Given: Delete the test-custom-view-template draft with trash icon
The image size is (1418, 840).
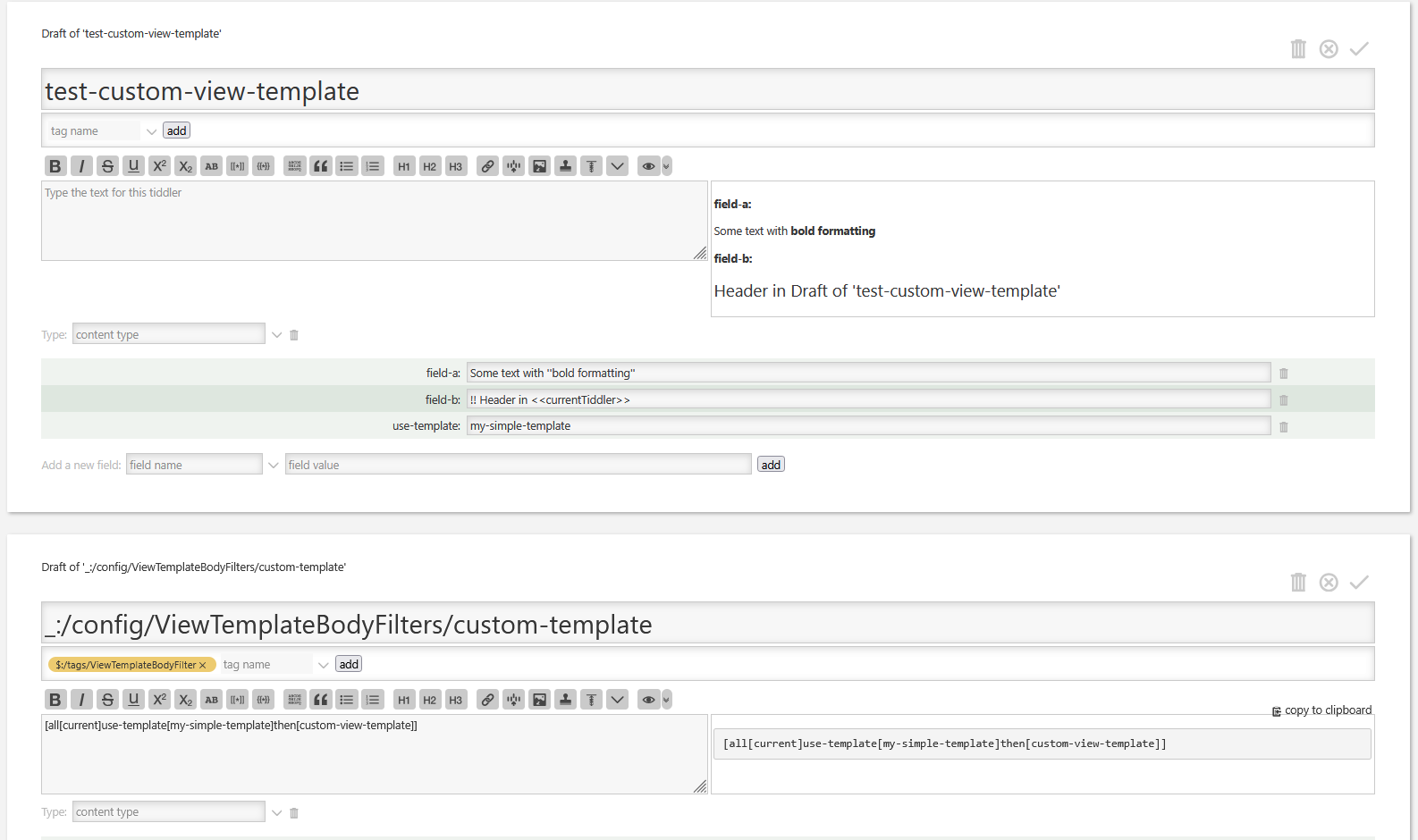Looking at the screenshot, I should [1298, 49].
